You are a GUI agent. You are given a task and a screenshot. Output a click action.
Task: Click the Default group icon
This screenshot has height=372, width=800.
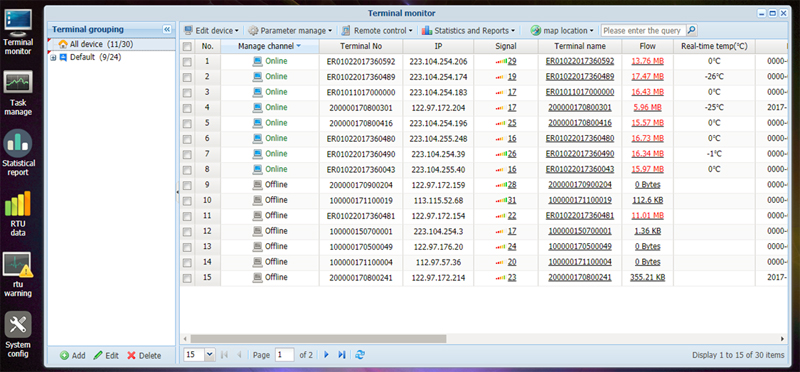click(63, 57)
